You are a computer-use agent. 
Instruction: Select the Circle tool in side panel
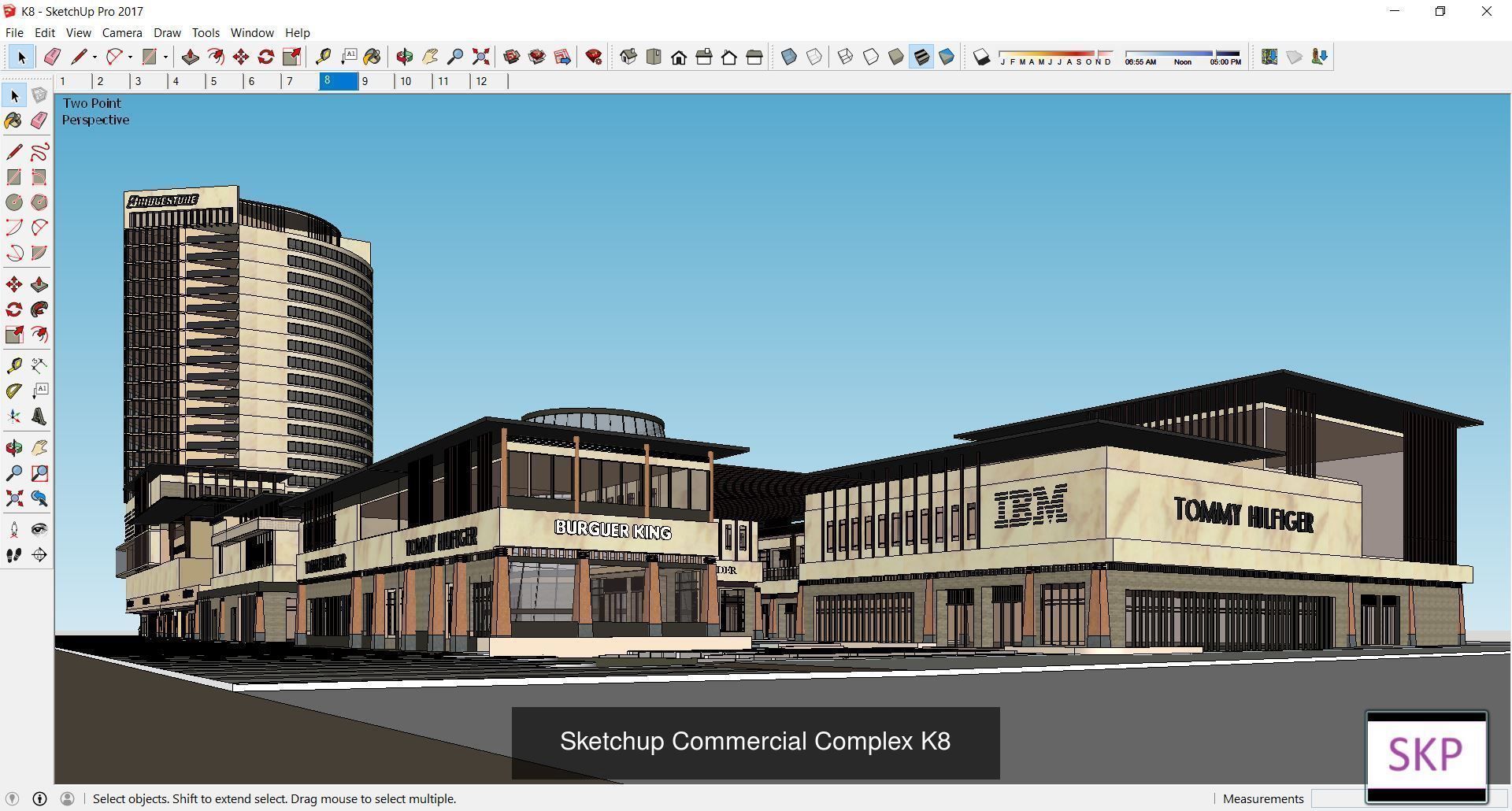pos(14,202)
